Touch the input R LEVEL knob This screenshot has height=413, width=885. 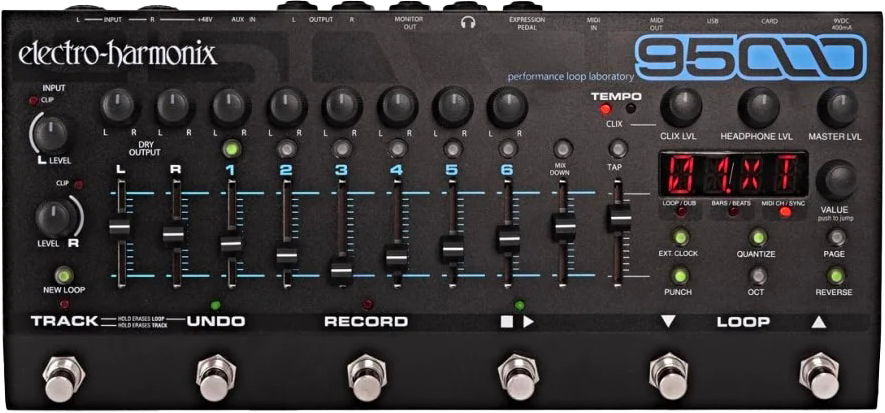click(x=54, y=217)
